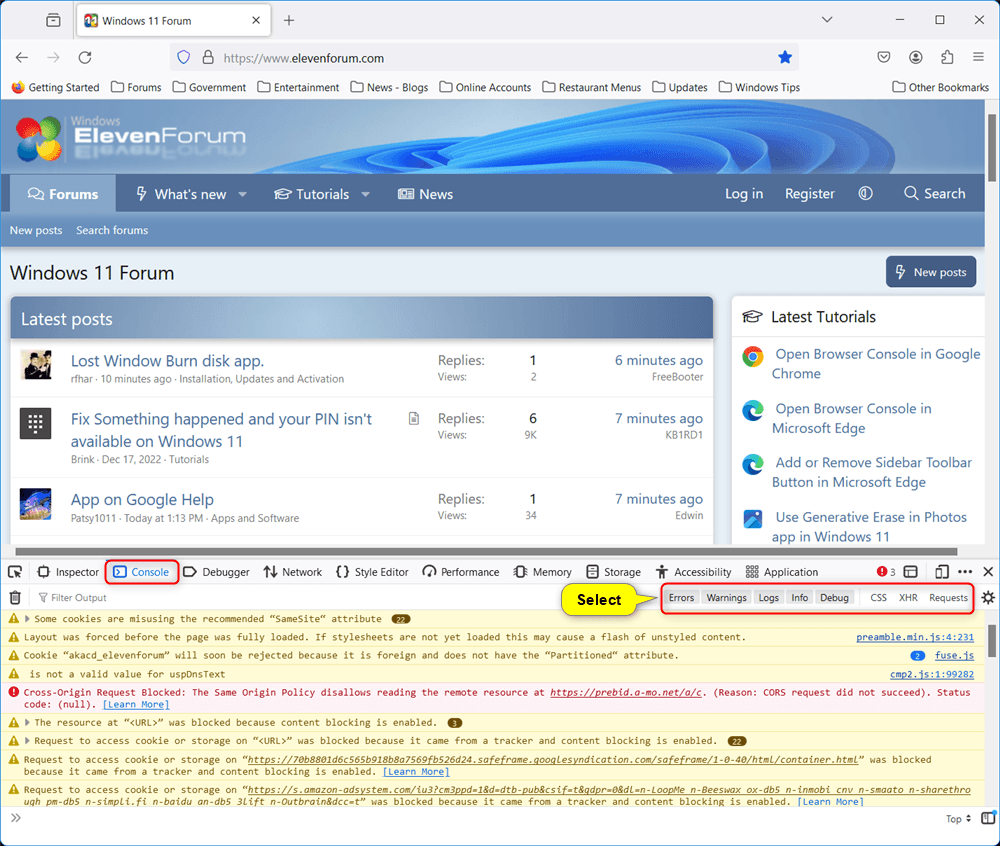Toggle the Warnings filter
The width and height of the screenshot is (1000, 846).
tap(726, 597)
